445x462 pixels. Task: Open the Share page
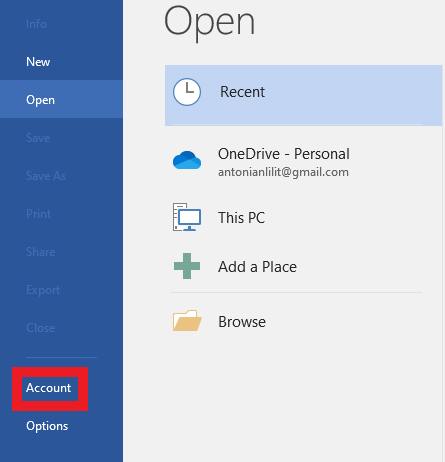click(41, 252)
